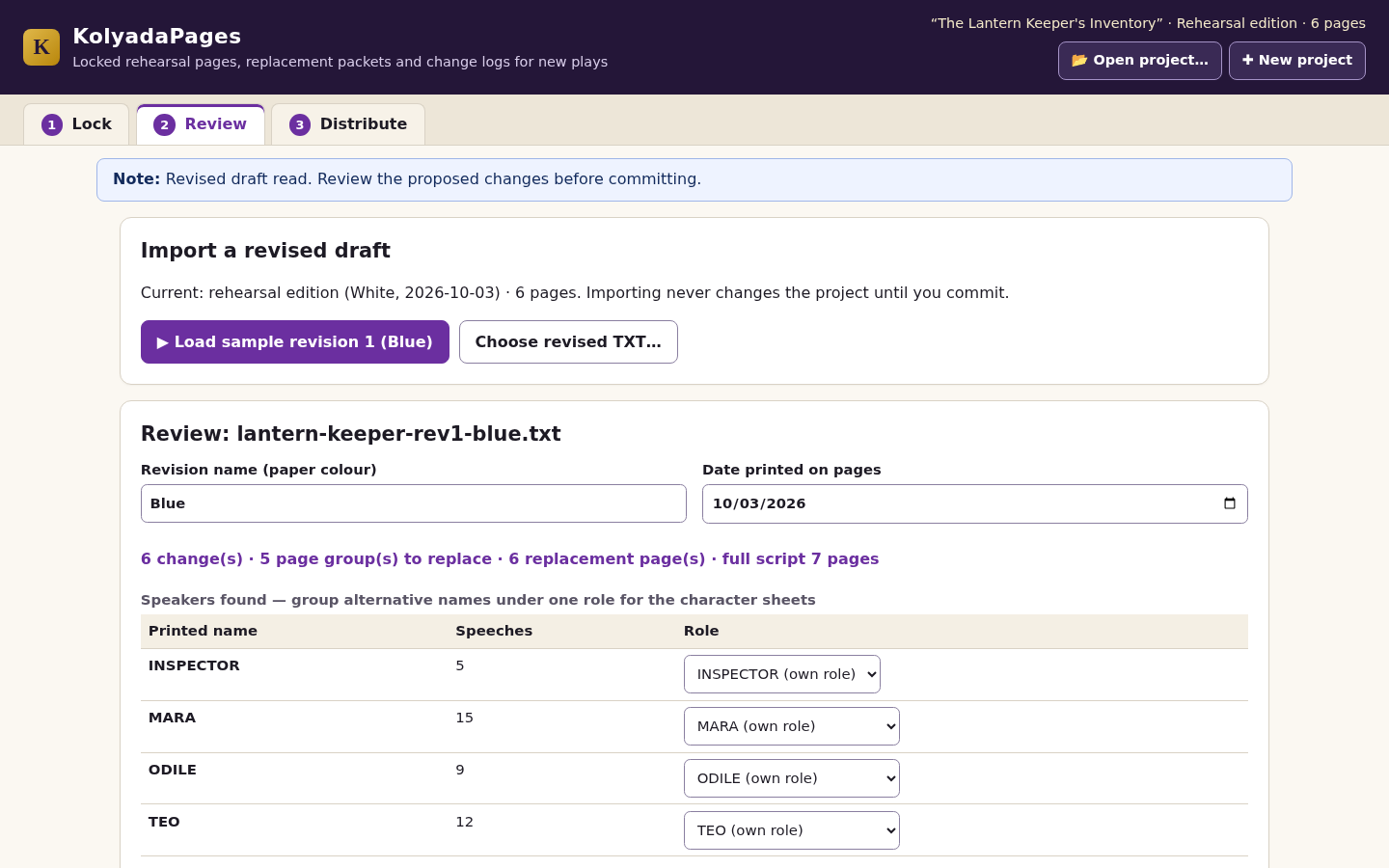Screen dimensions: 1389x868
Task: Select the Review tab
Action: (x=201, y=124)
